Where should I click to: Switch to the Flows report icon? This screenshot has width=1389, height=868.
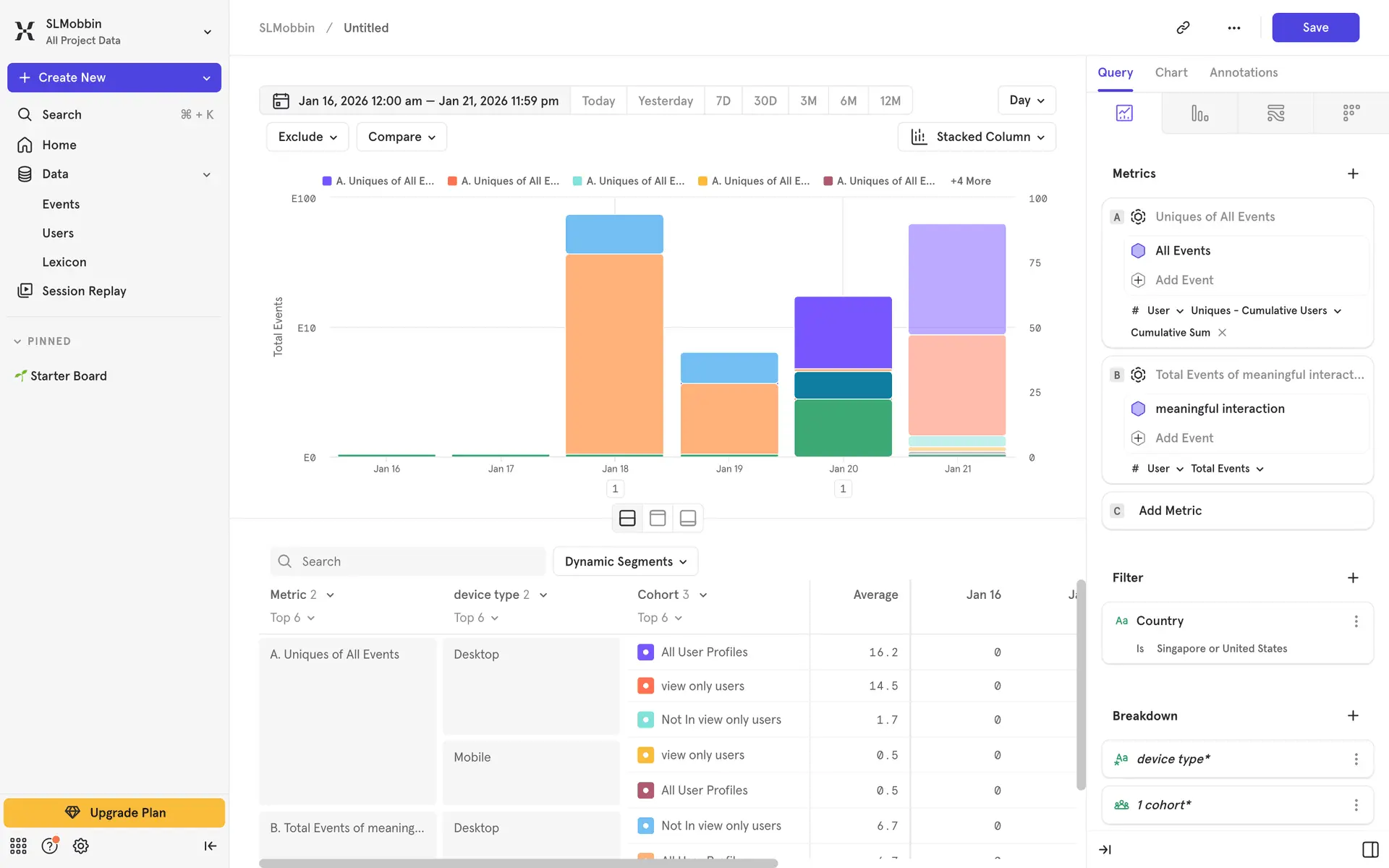tap(1275, 113)
